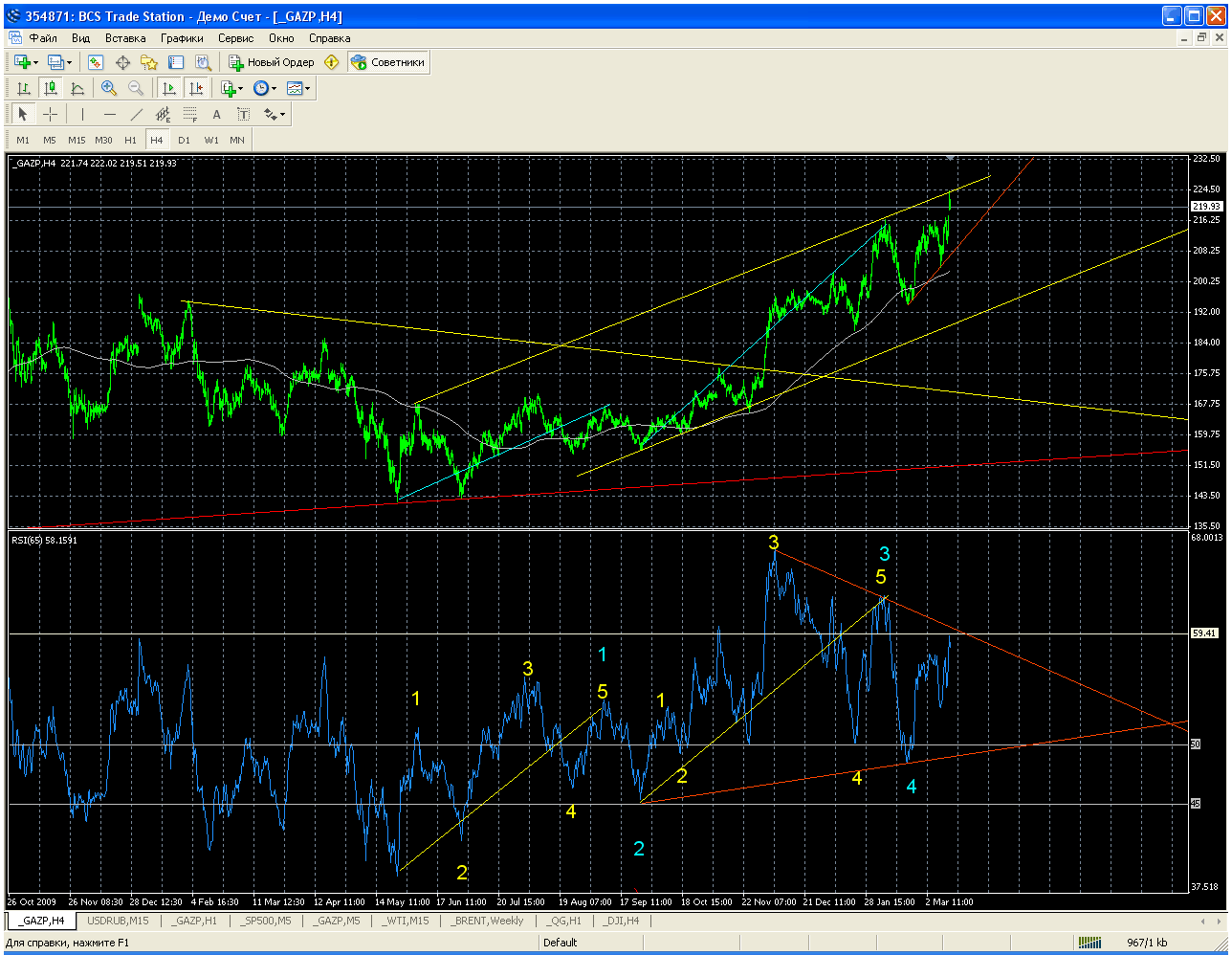The height and width of the screenshot is (955, 1232).
Task: Expand the profiles dropdown arrow
Action: pos(70,62)
